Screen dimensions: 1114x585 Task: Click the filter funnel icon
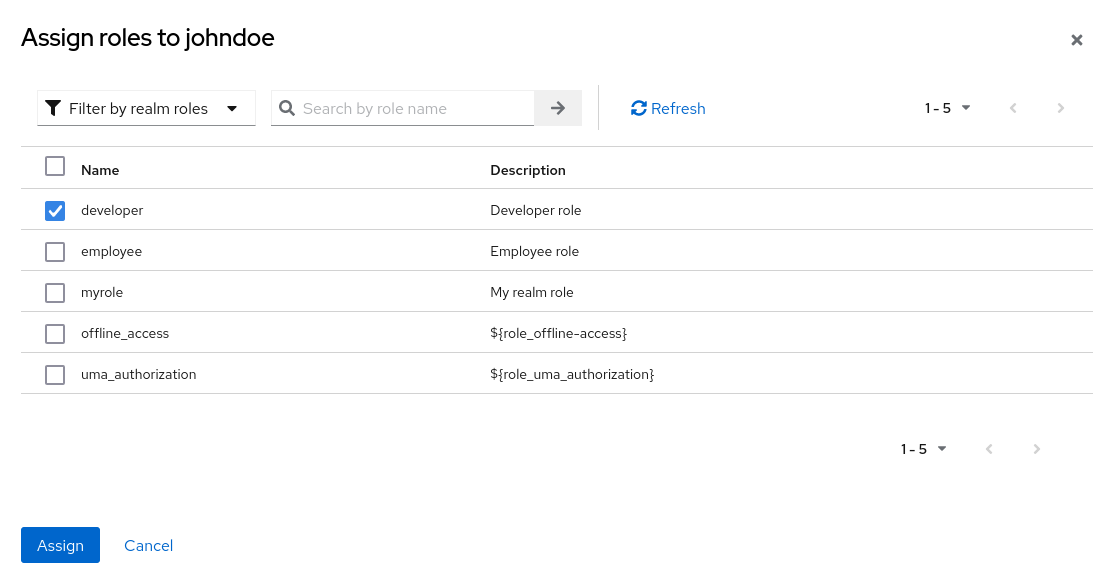(x=53, y=108)
